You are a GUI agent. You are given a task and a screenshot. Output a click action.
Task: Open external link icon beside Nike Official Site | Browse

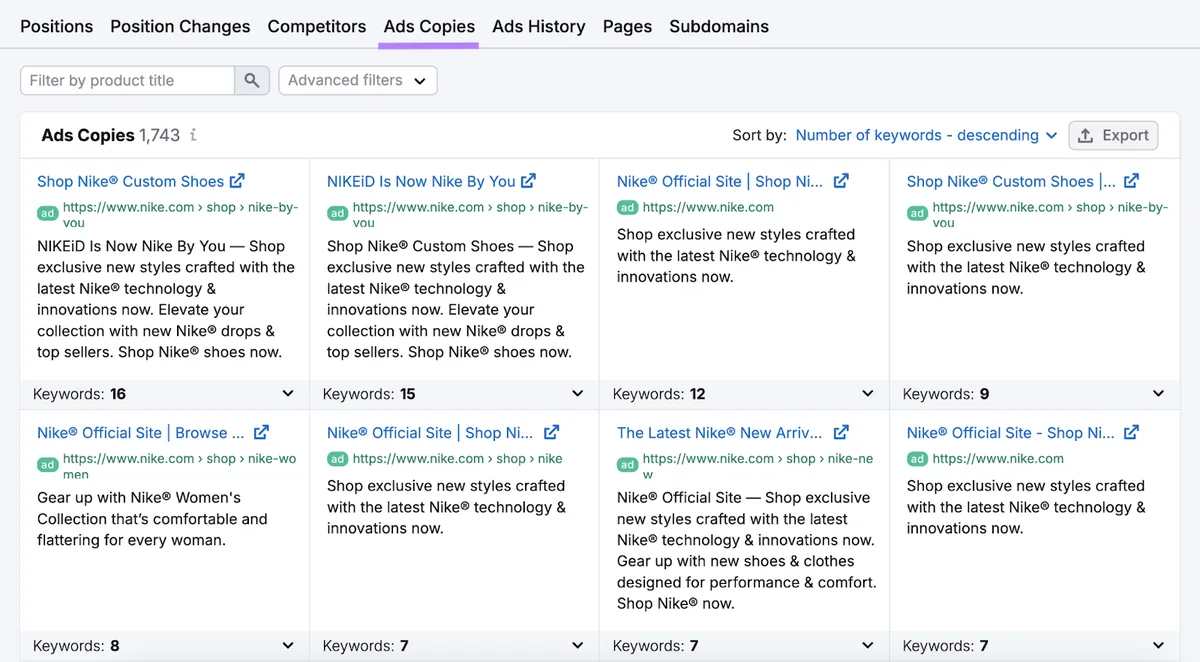click(261, 433)
